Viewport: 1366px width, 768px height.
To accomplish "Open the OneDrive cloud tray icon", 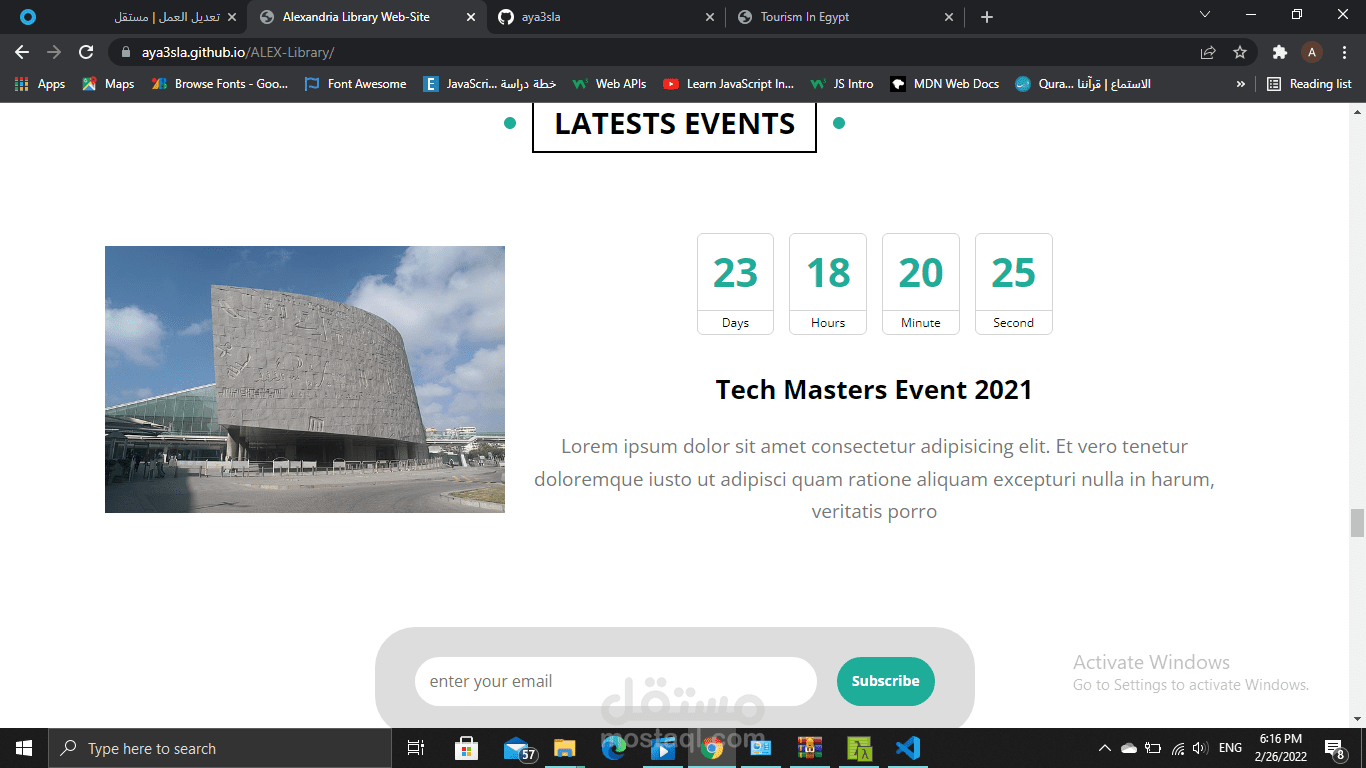I will (1129, 748).
